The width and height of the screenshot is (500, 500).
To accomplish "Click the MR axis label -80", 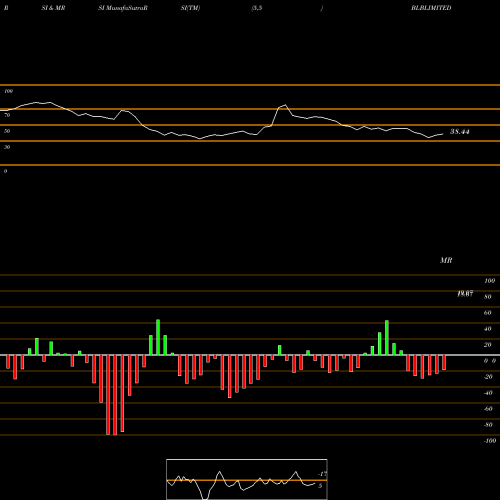I will tap(488, 425).
